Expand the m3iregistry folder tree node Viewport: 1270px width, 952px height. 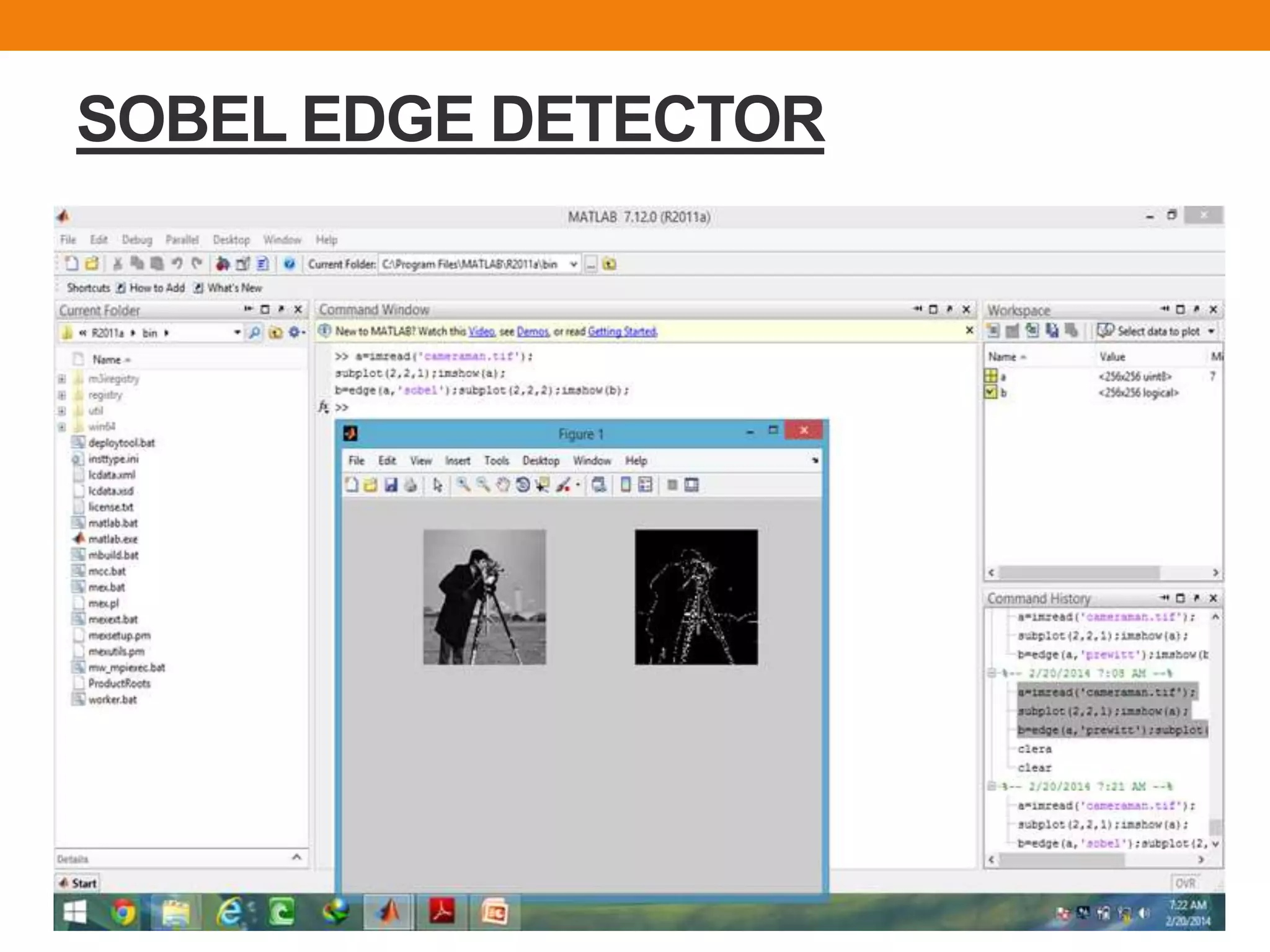pyautogui.click(x=62, y=379)
